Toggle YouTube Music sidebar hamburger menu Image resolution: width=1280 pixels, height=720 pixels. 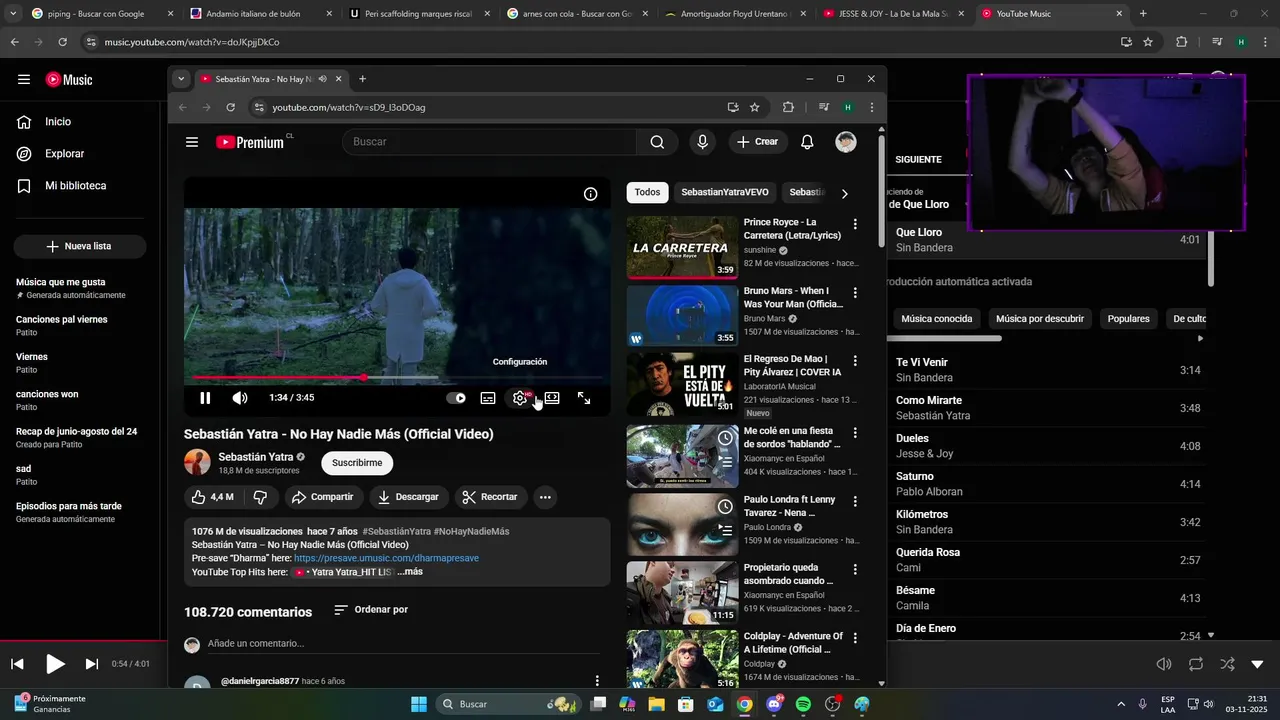24,80
